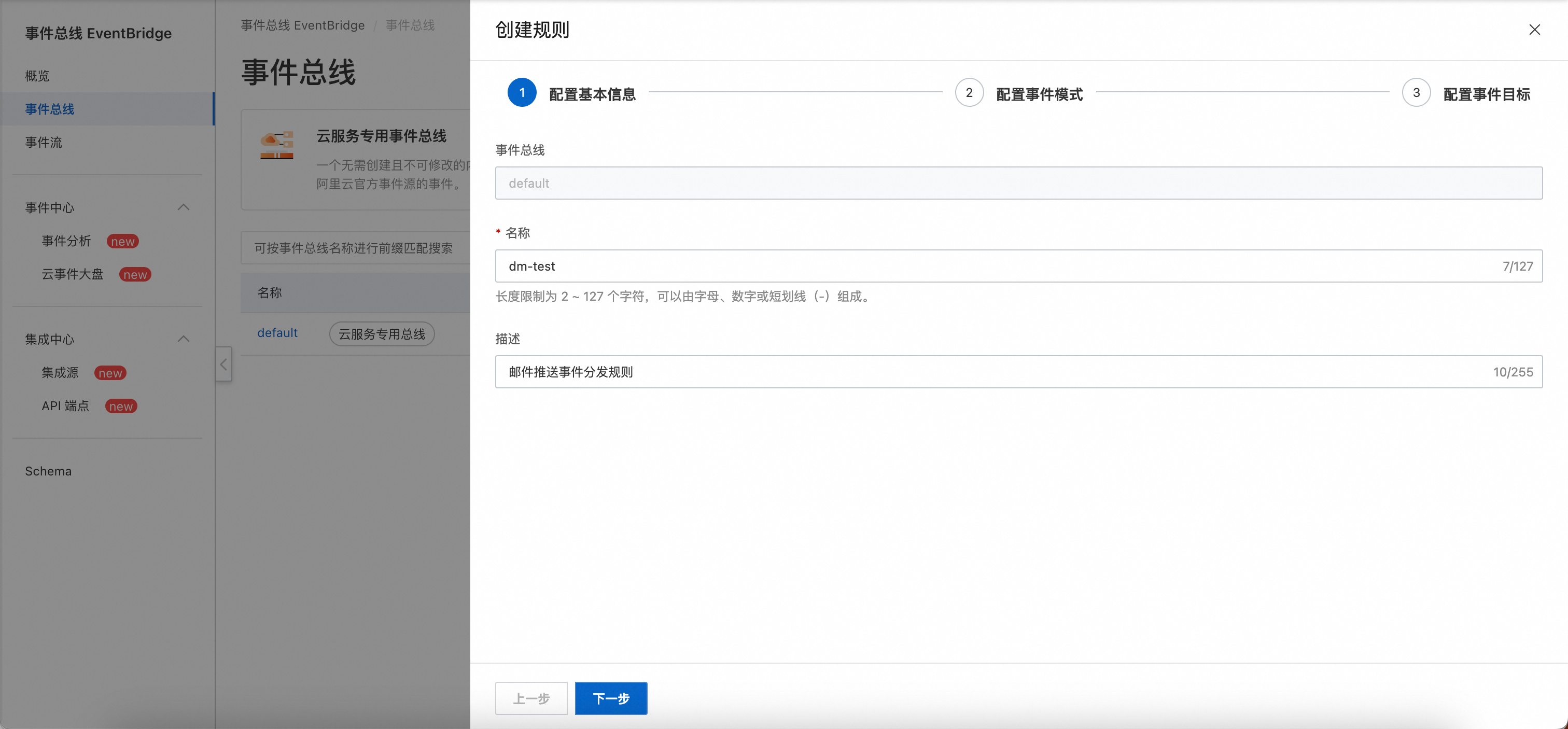
Task: Collapse the 集成中心 section
Action: tap(183, 339)
